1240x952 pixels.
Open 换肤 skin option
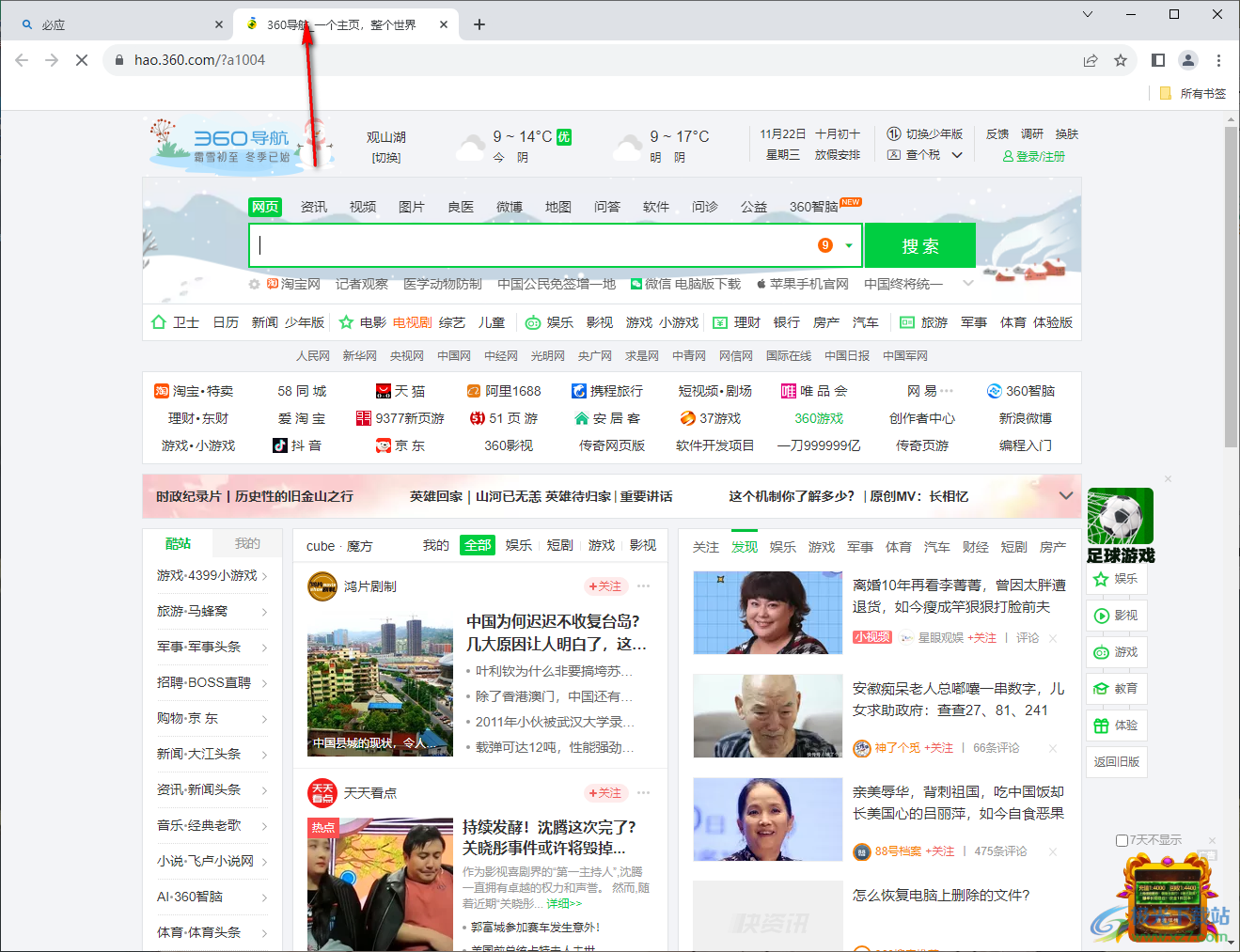[x=1067, y=134]
